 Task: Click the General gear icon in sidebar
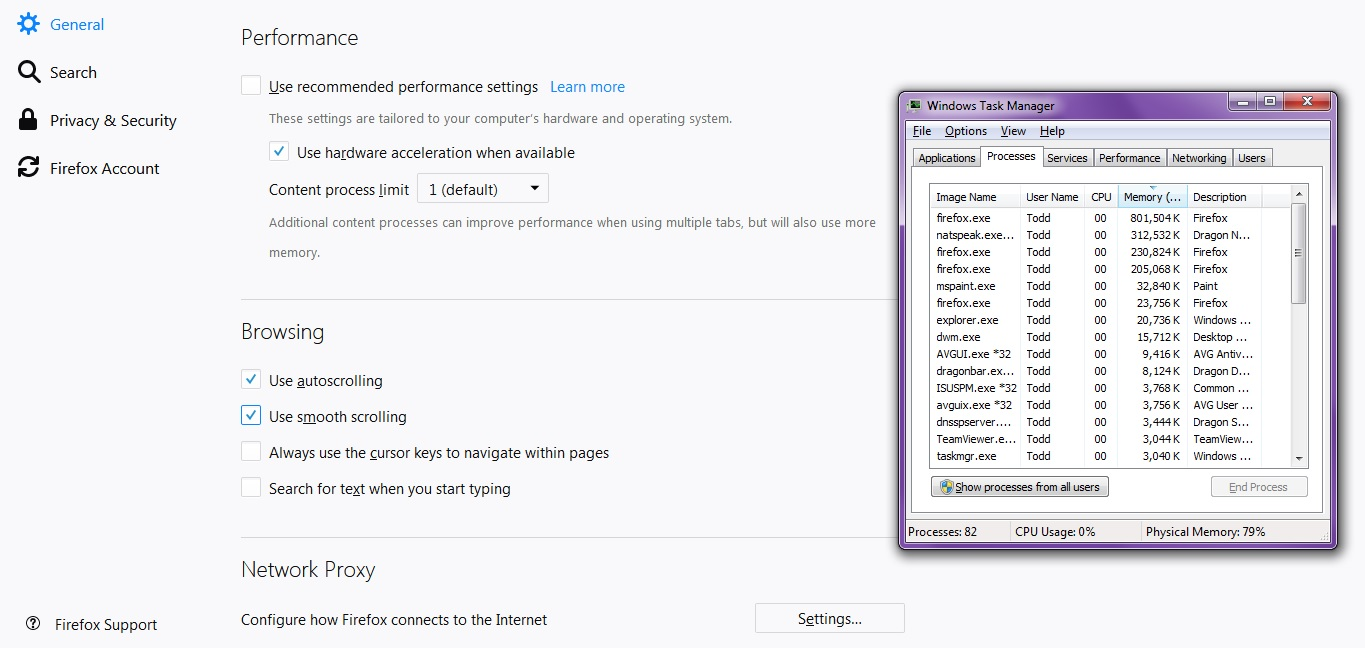coord(29,24)
